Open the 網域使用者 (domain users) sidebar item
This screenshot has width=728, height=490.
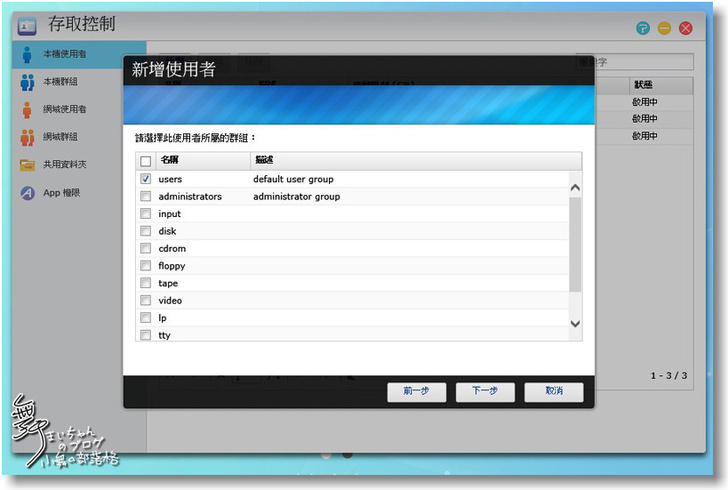pyautogui.click(x=79, y=110)
